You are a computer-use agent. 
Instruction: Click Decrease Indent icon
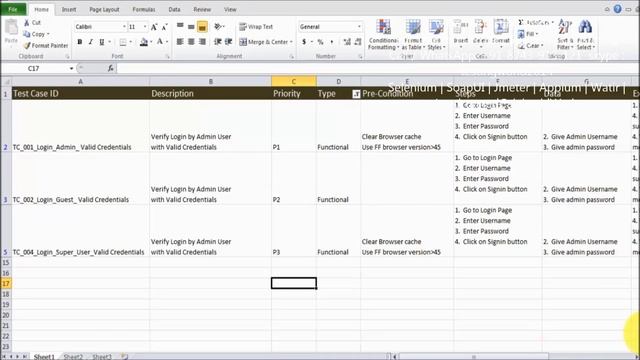[x=218, y=42]
